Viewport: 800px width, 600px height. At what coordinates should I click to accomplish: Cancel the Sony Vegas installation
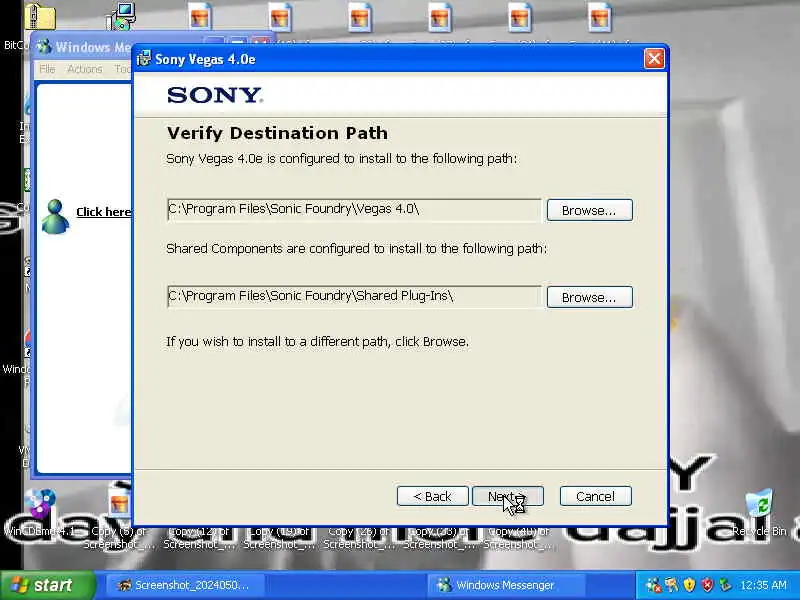pyautogui.click(x=595, y=496)
